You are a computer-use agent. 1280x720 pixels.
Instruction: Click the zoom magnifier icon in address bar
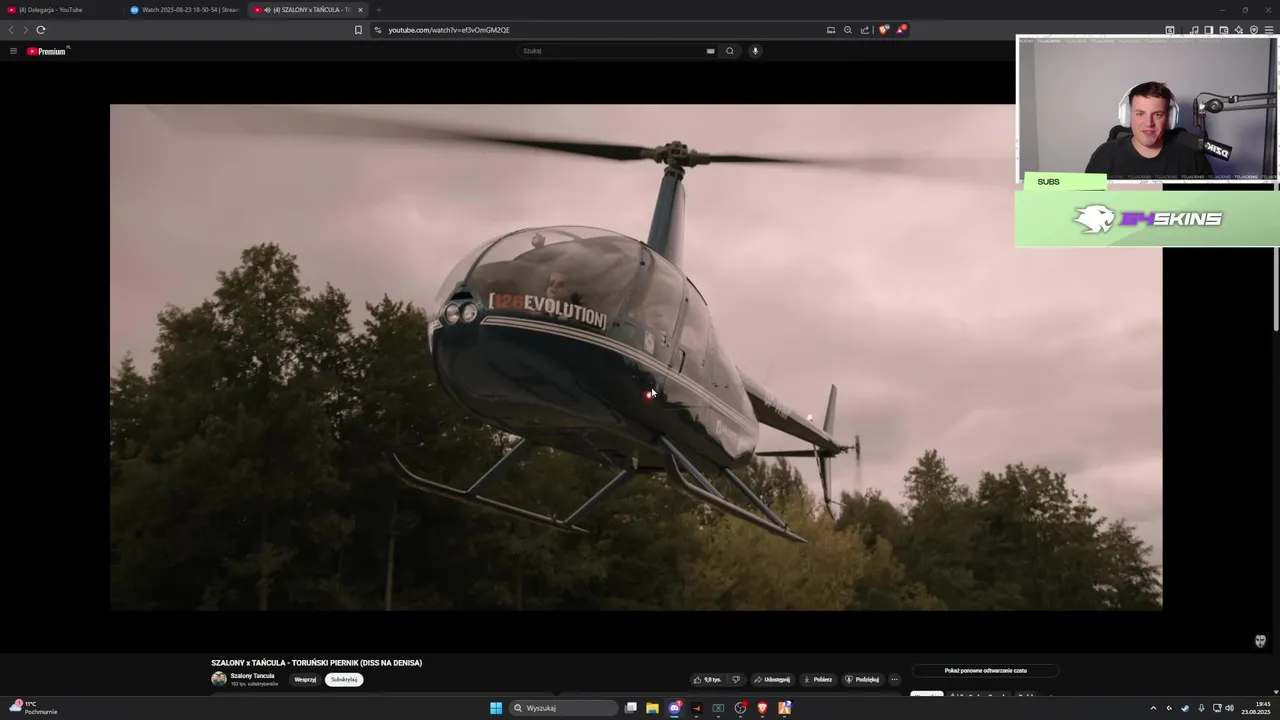[848, 30]
